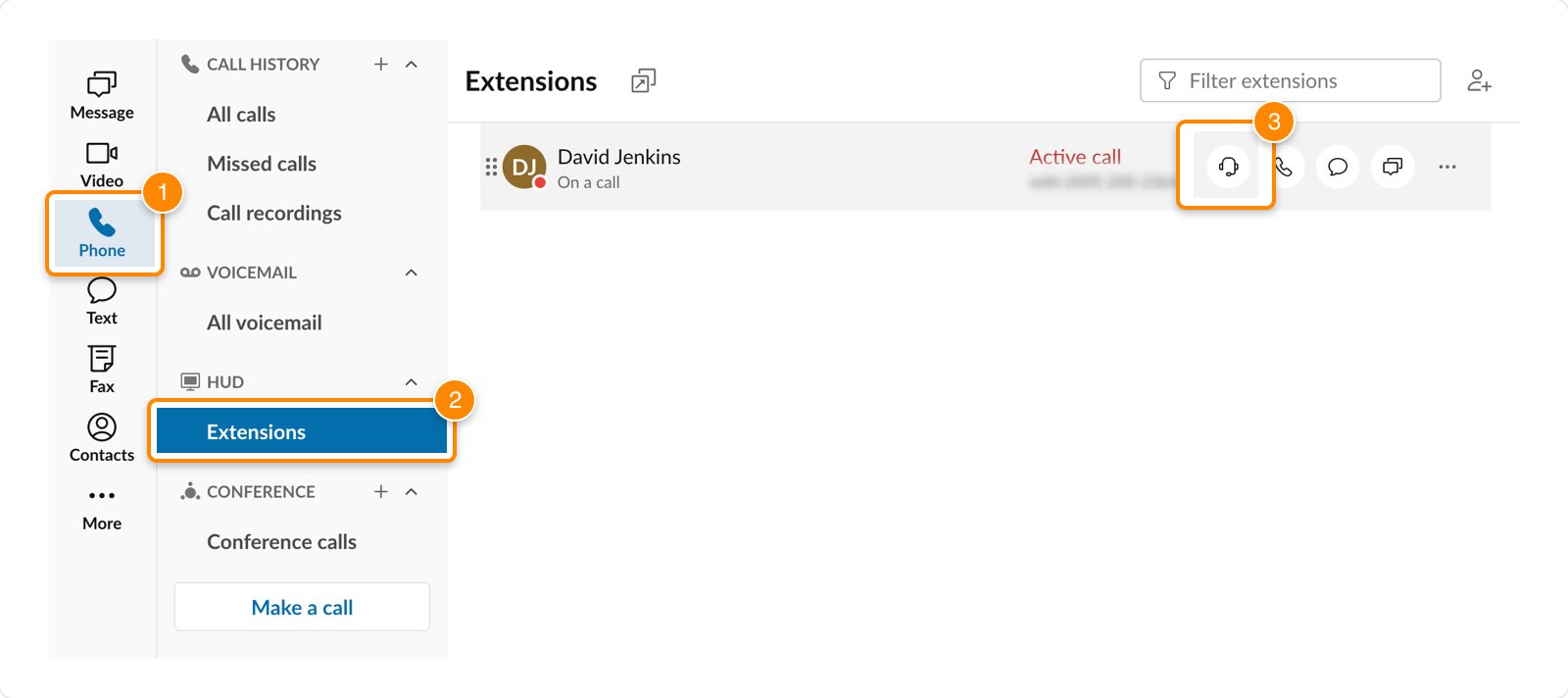This screenshot has height=698, width=1568.
Task: Click the headset monitor call icon
Action: click(x=1228, y=167)
